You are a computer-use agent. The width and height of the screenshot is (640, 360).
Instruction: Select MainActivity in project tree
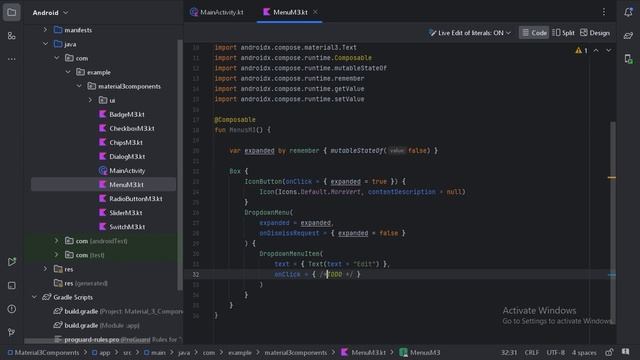[122, 171]
